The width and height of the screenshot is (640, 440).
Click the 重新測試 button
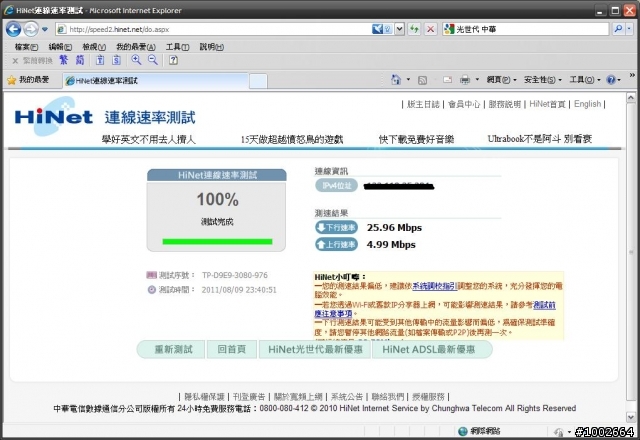(x=171, y=349)
